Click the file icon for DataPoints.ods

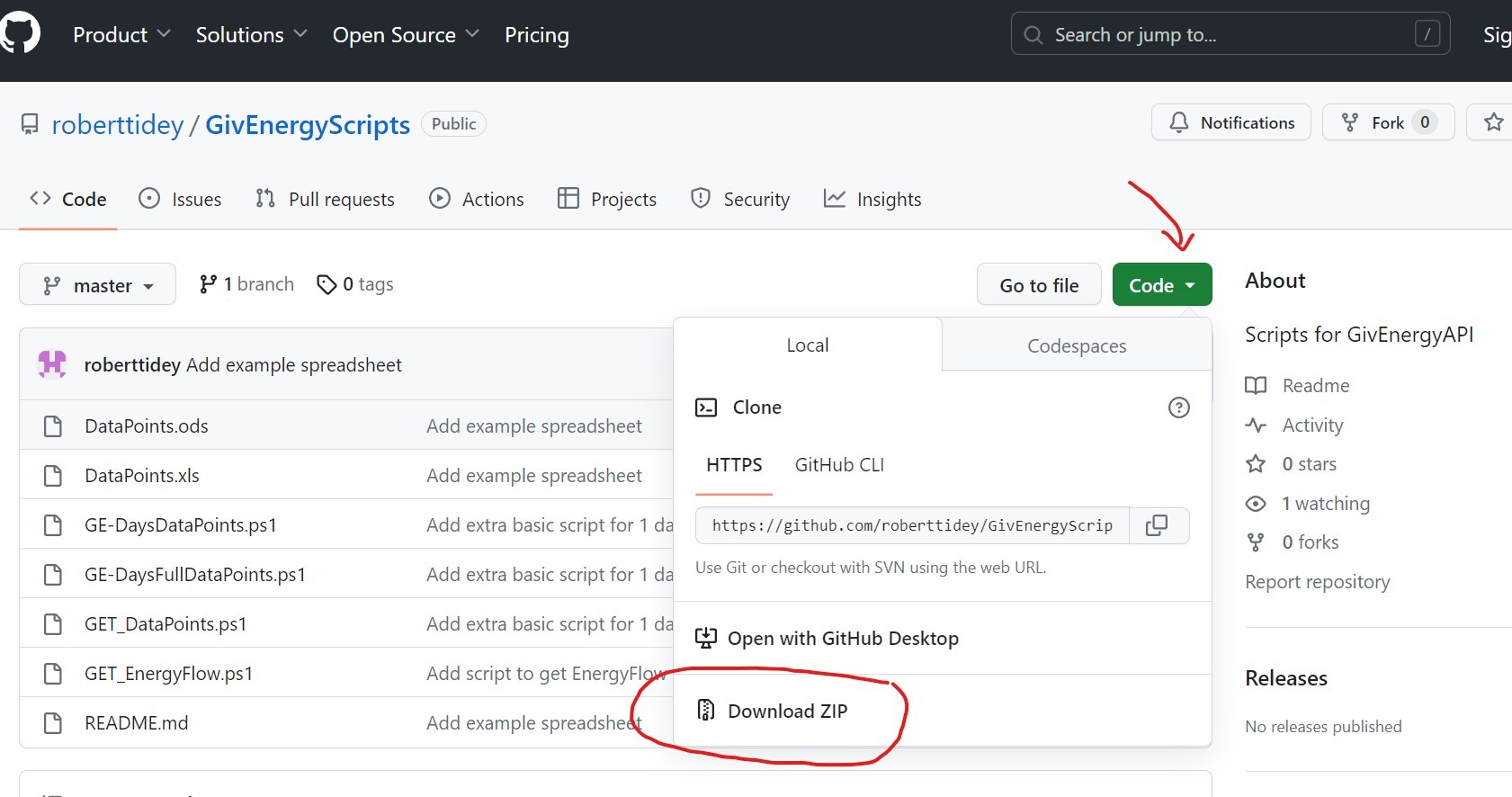point(53,425)
